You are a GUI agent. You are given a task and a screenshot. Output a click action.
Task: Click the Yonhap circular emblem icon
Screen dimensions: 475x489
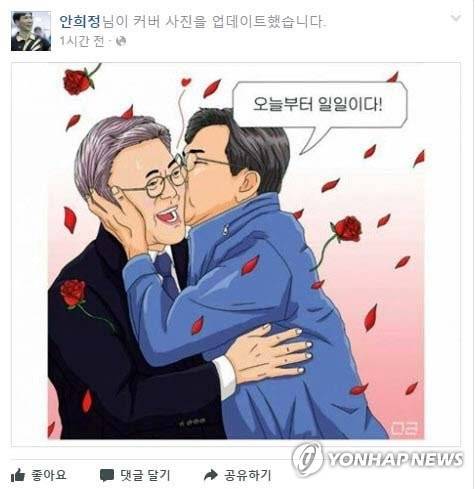tap(307, 459)
